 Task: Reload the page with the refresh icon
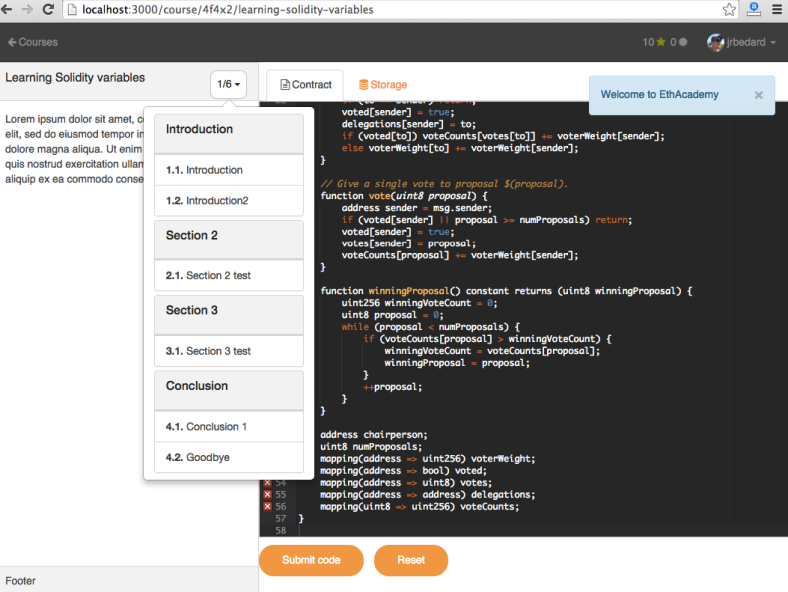[x=48, y=9]
